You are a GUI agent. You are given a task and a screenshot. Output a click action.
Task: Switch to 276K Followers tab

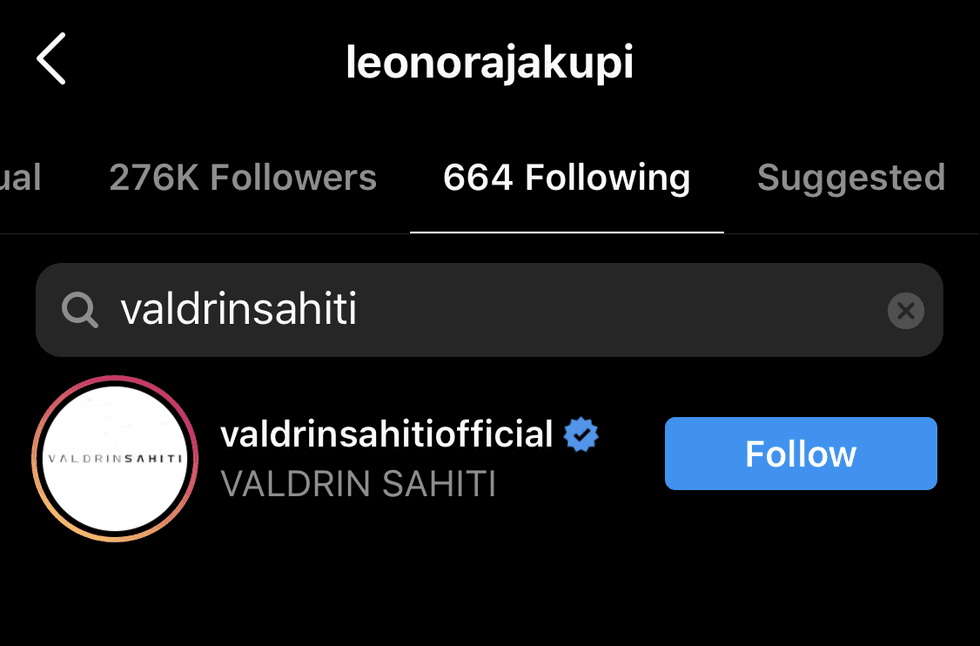point(242,177)
